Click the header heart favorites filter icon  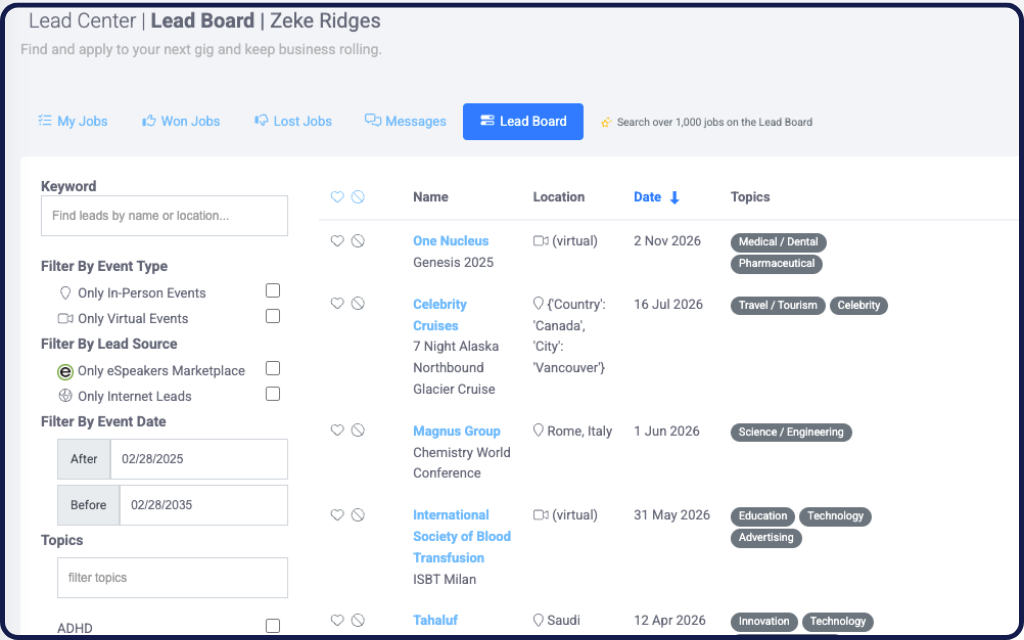click(337, 197)
